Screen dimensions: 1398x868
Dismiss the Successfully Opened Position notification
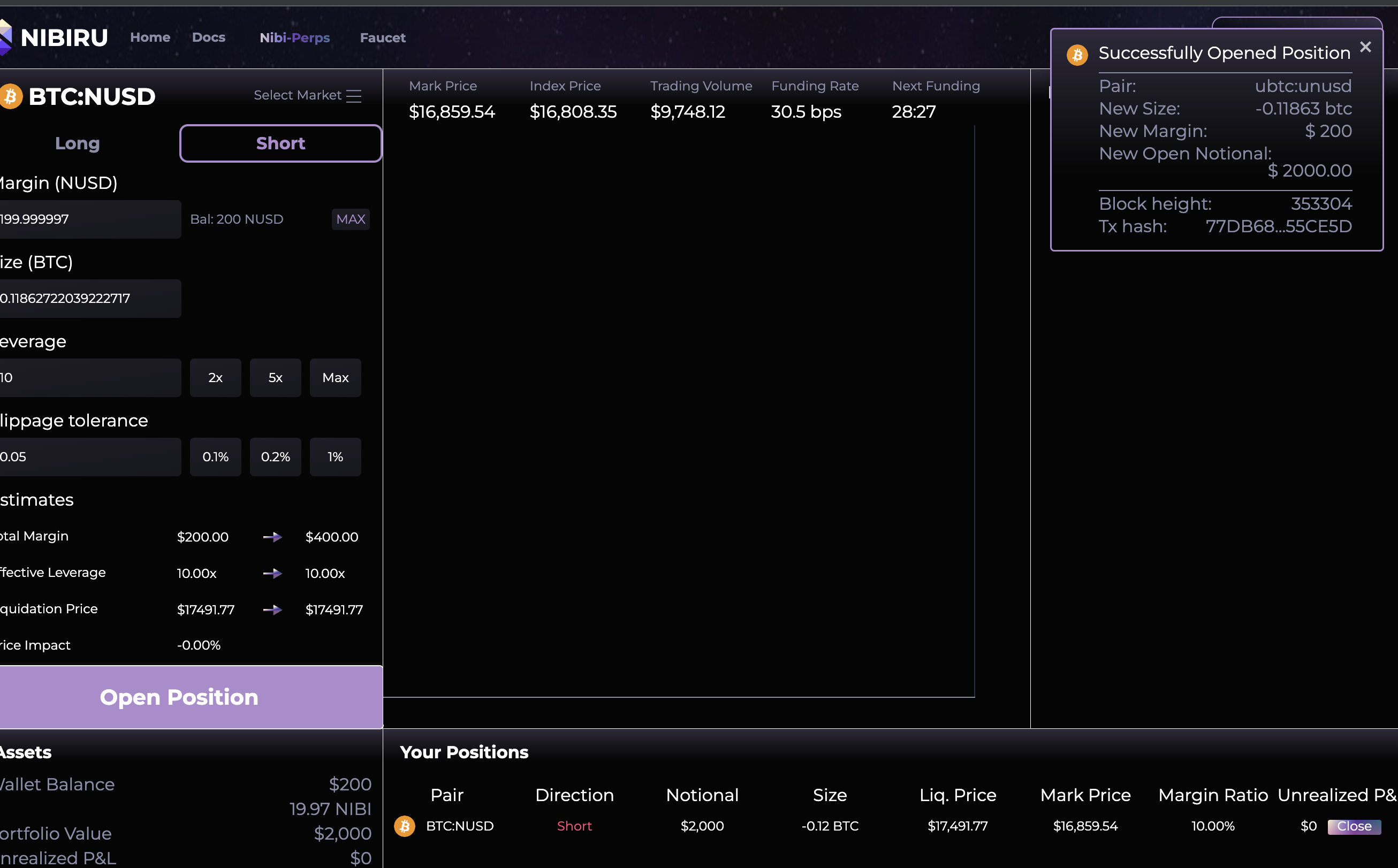pos(1365,47)
